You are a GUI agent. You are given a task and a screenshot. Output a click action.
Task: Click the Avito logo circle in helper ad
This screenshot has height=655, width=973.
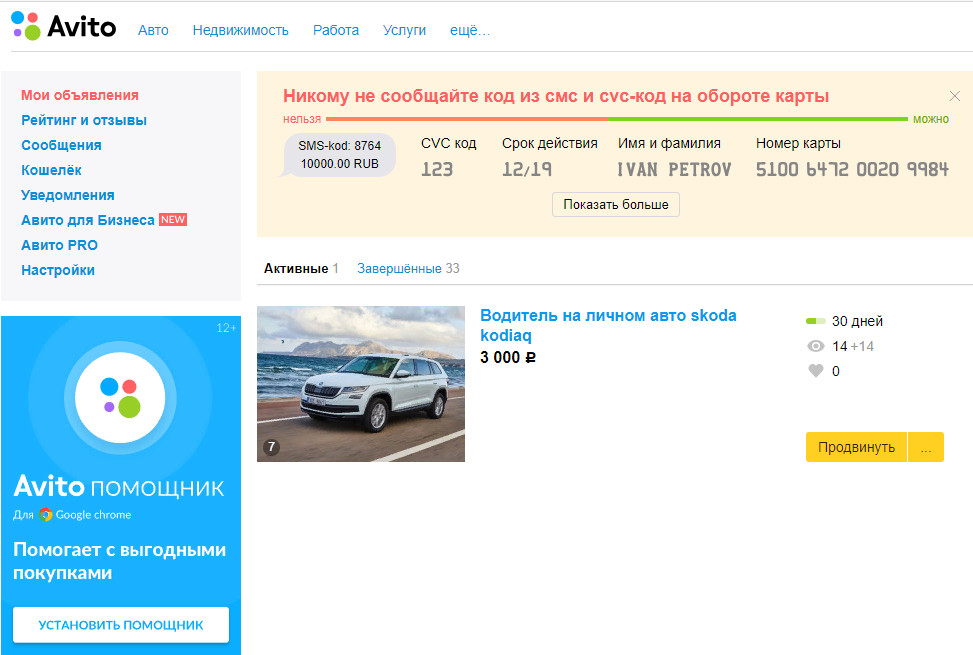click(120, 398)
